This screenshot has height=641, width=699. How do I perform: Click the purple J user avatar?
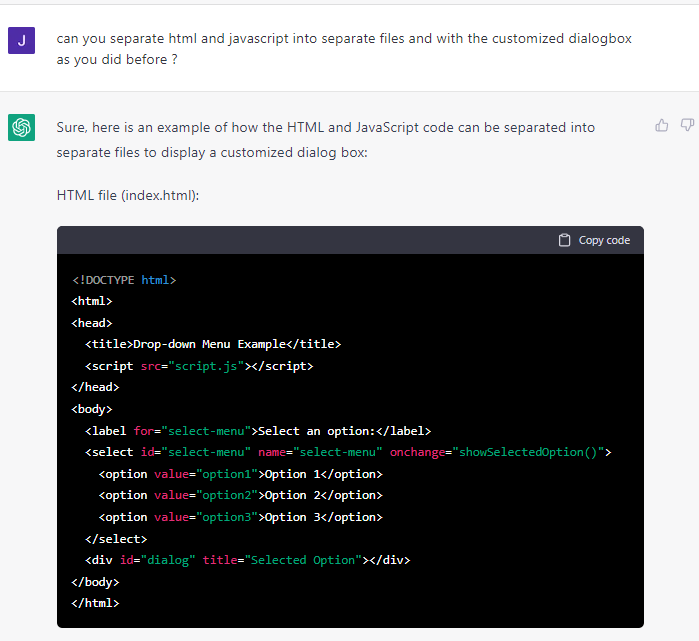point(21,41)
